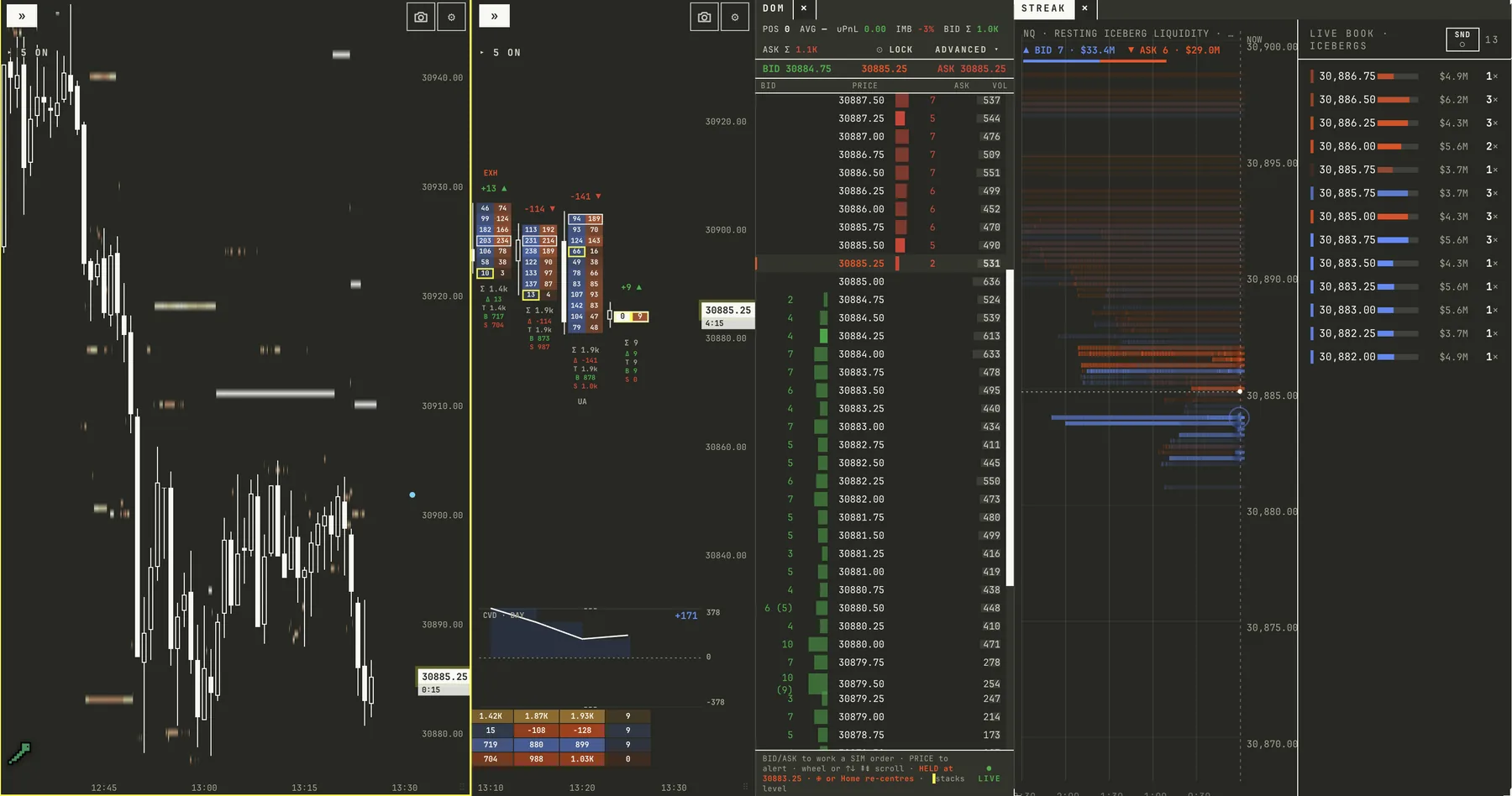
Task: Click the blue bid triangle indicator
Action: [x=1026, y=50]
